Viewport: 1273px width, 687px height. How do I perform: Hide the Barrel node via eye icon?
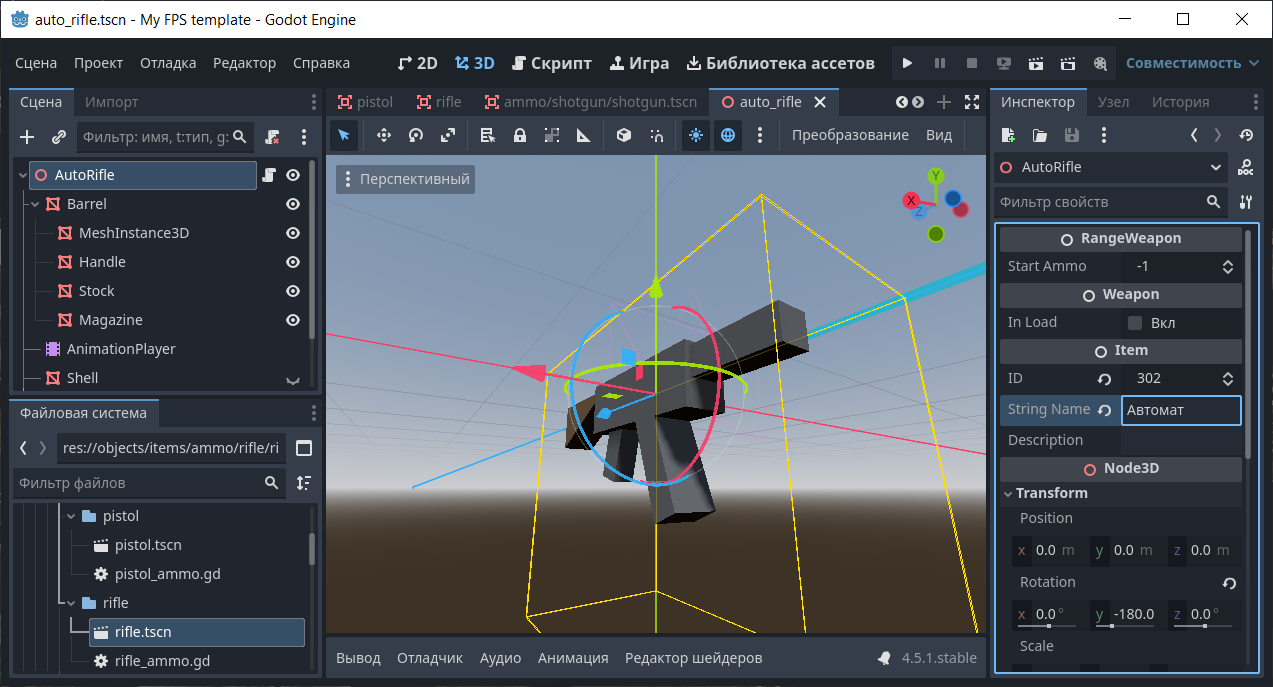tap(293, 204)
